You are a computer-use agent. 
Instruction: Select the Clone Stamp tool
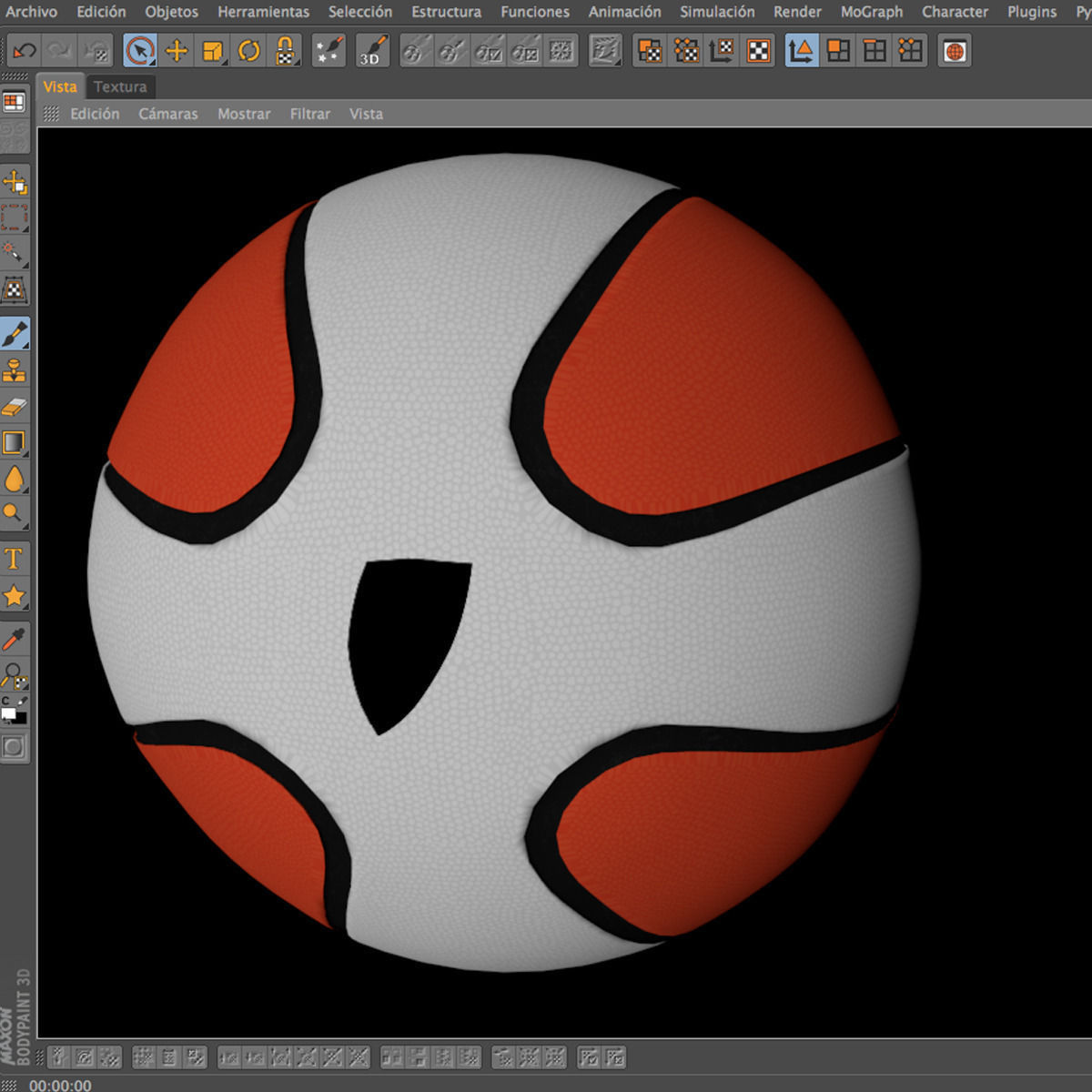pyautogui.click(x=15, y=370)
